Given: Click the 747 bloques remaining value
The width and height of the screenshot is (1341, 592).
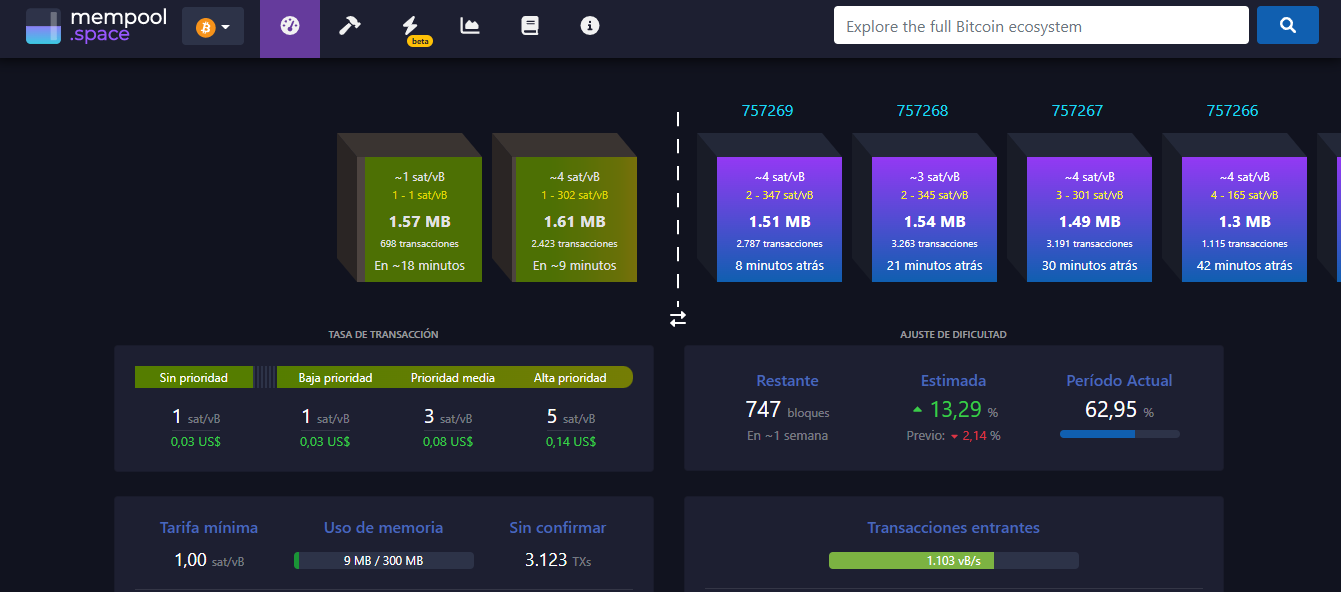Looking at the screenshot, I should tap(787, 410).
